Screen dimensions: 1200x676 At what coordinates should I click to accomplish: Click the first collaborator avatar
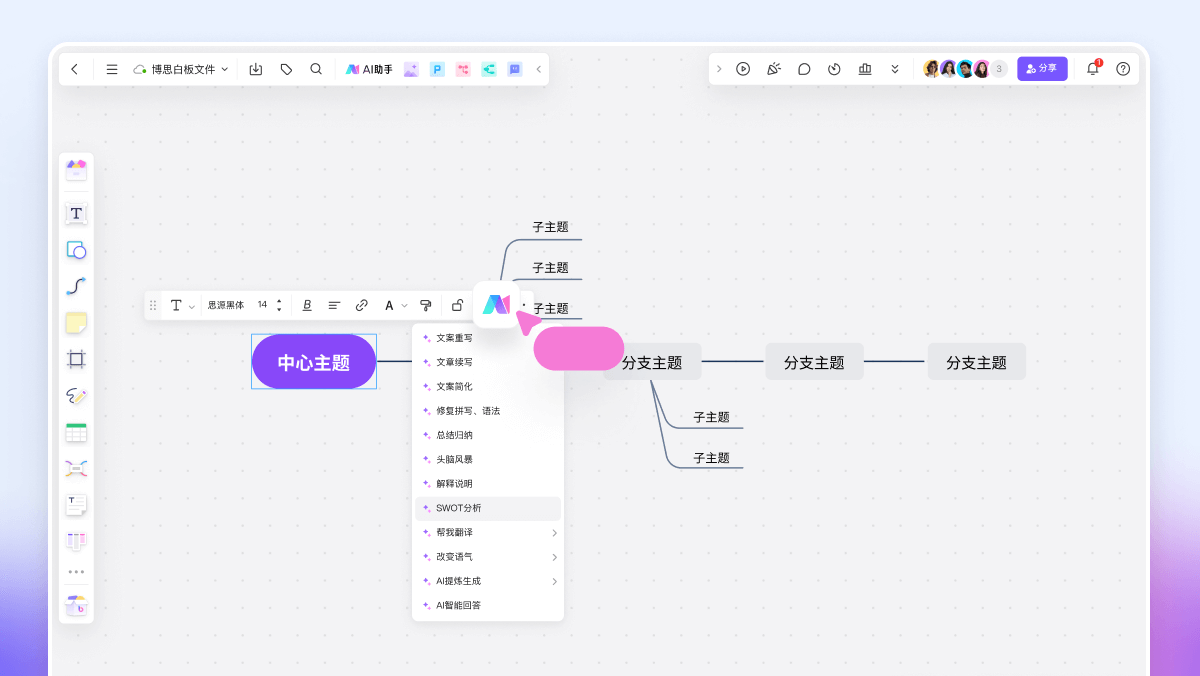[x=931, y=69]
